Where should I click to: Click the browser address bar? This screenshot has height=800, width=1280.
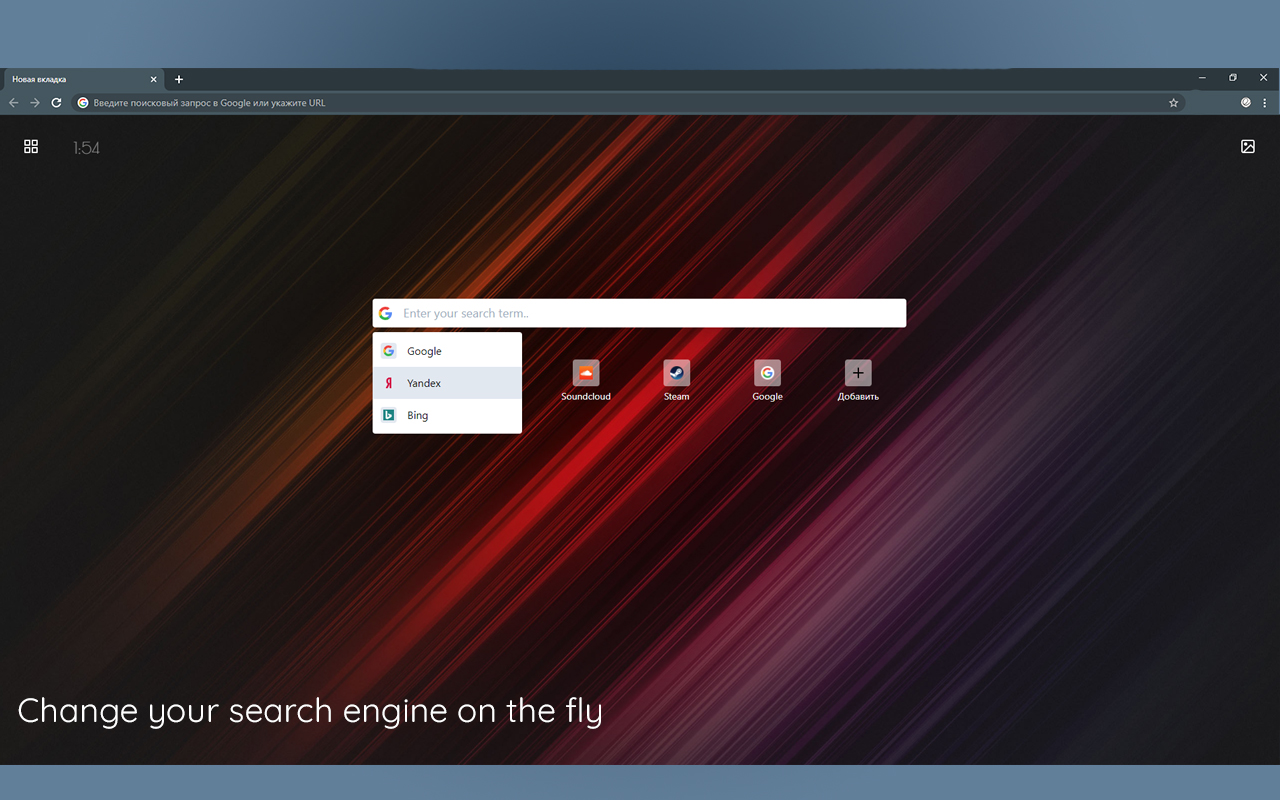click(630, 103)
